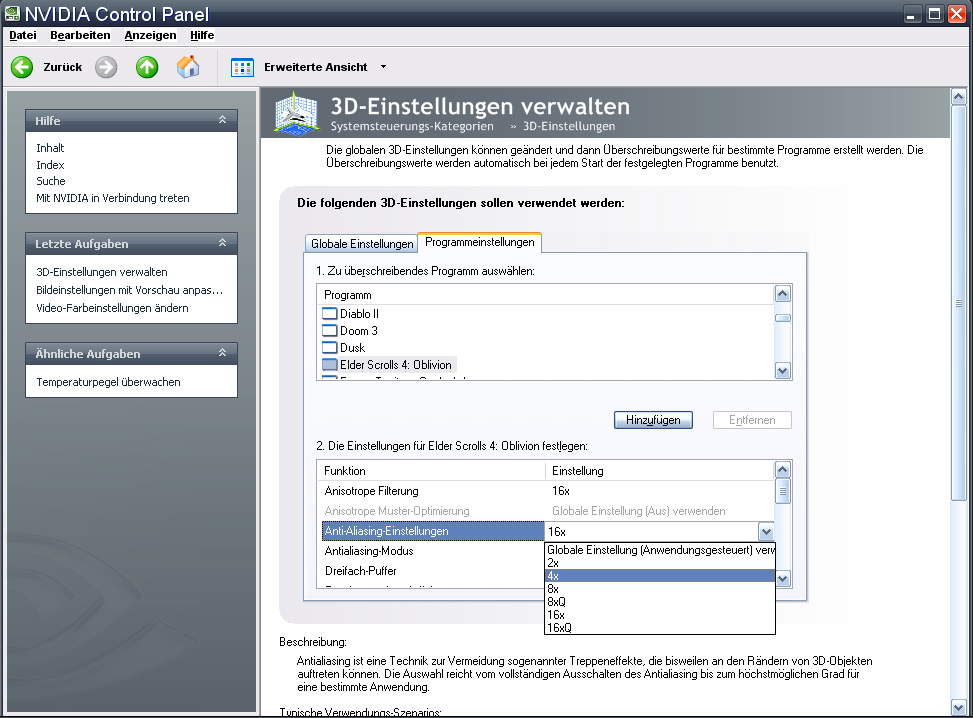Open Inhalt help link
973x718 pixels.
point(50,148)
